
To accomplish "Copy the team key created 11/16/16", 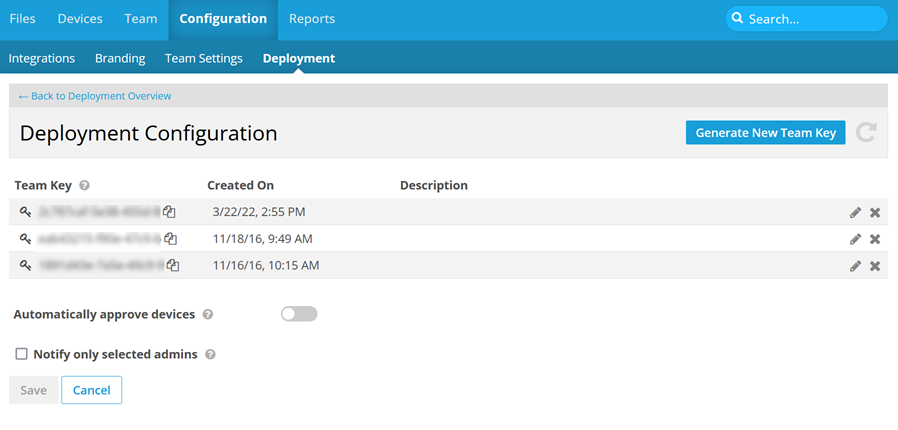I will pyautogui.click(x=173, y=266).
